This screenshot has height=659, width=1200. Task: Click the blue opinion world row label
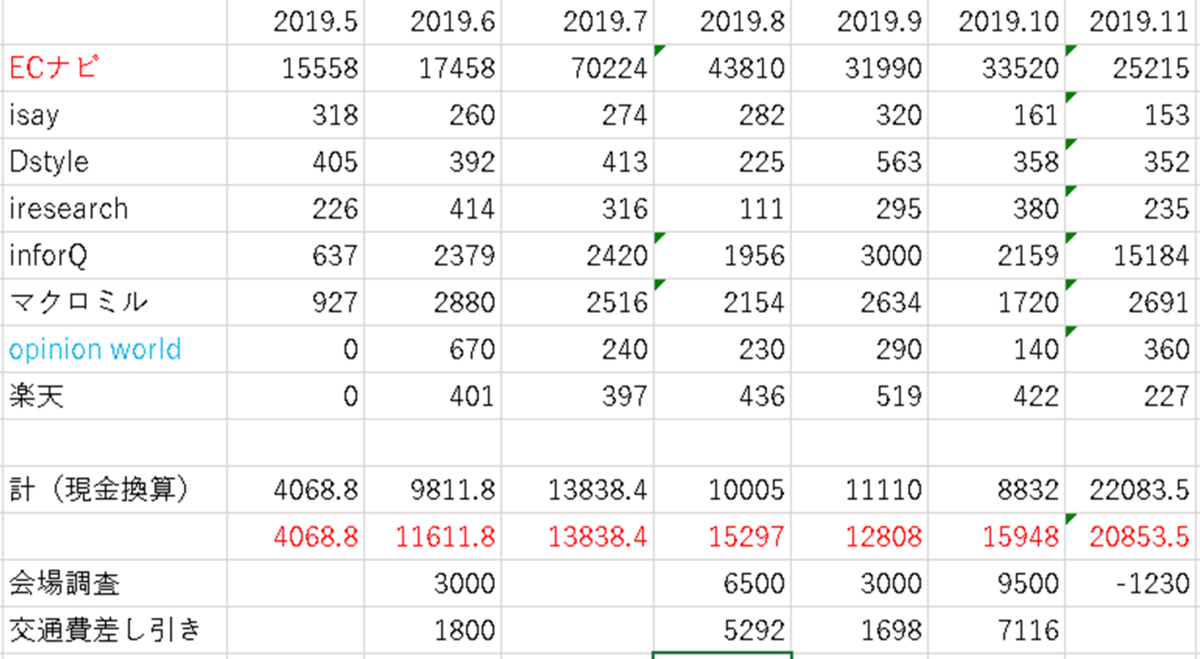tap(95, 350)
